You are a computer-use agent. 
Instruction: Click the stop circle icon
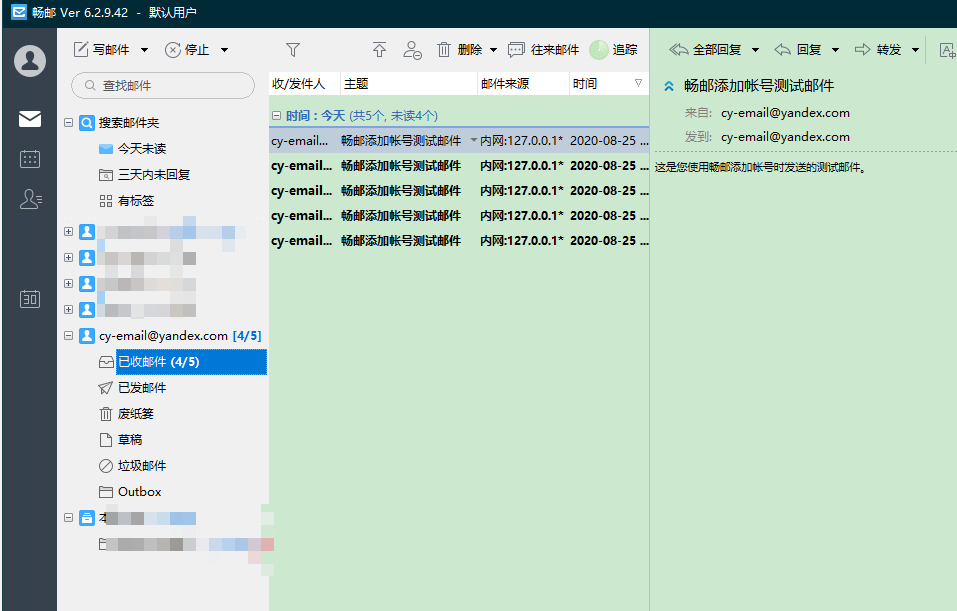coord(173,49)
